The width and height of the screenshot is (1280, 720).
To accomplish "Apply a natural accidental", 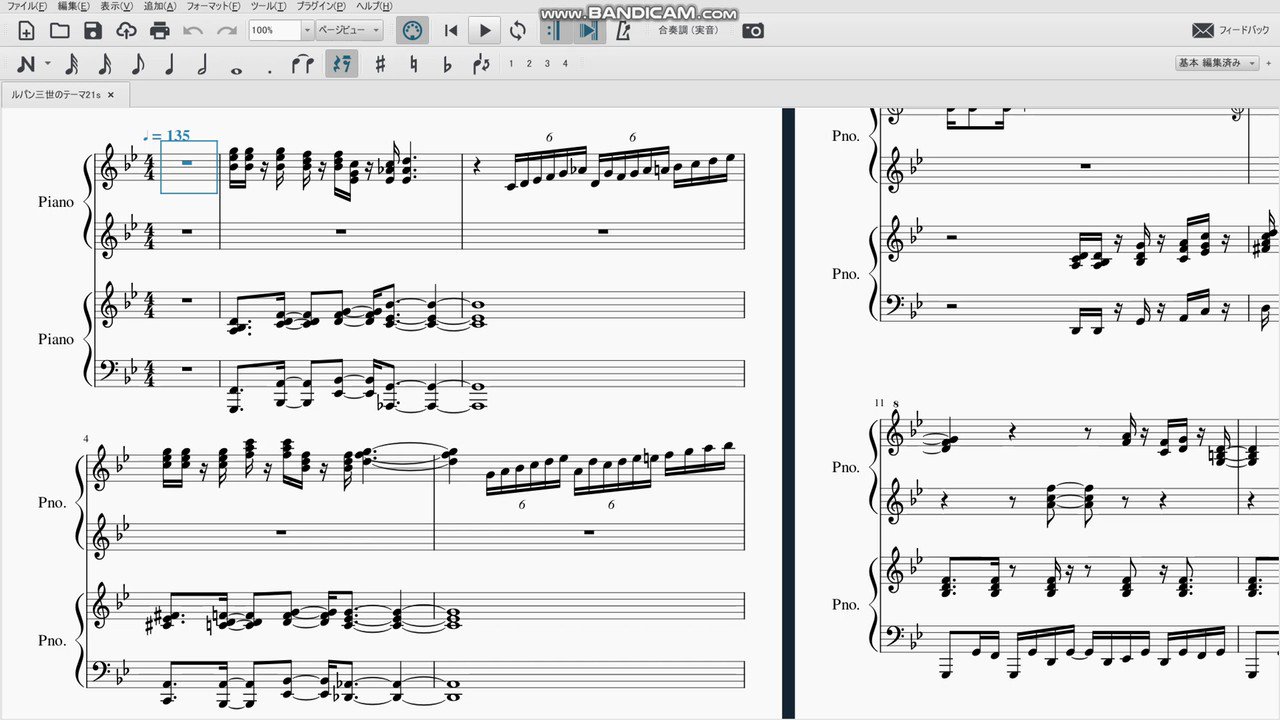I will [x=413, y=65].
